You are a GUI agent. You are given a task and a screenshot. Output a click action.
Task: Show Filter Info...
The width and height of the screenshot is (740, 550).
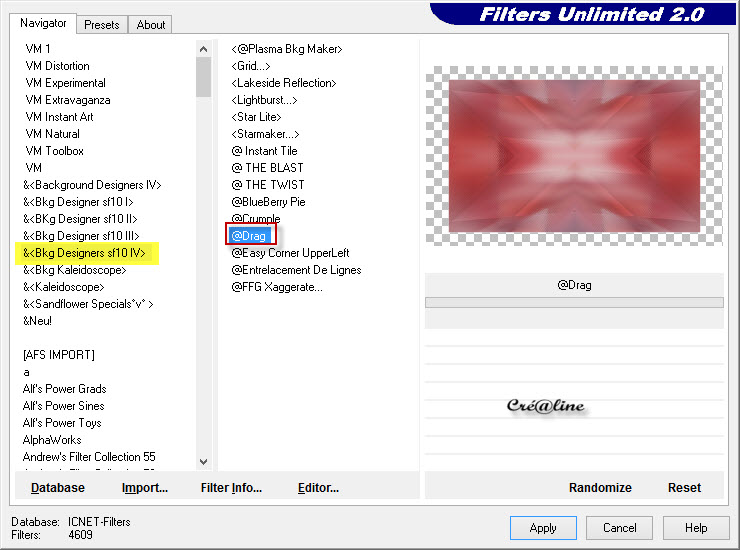tap(231, 488)
